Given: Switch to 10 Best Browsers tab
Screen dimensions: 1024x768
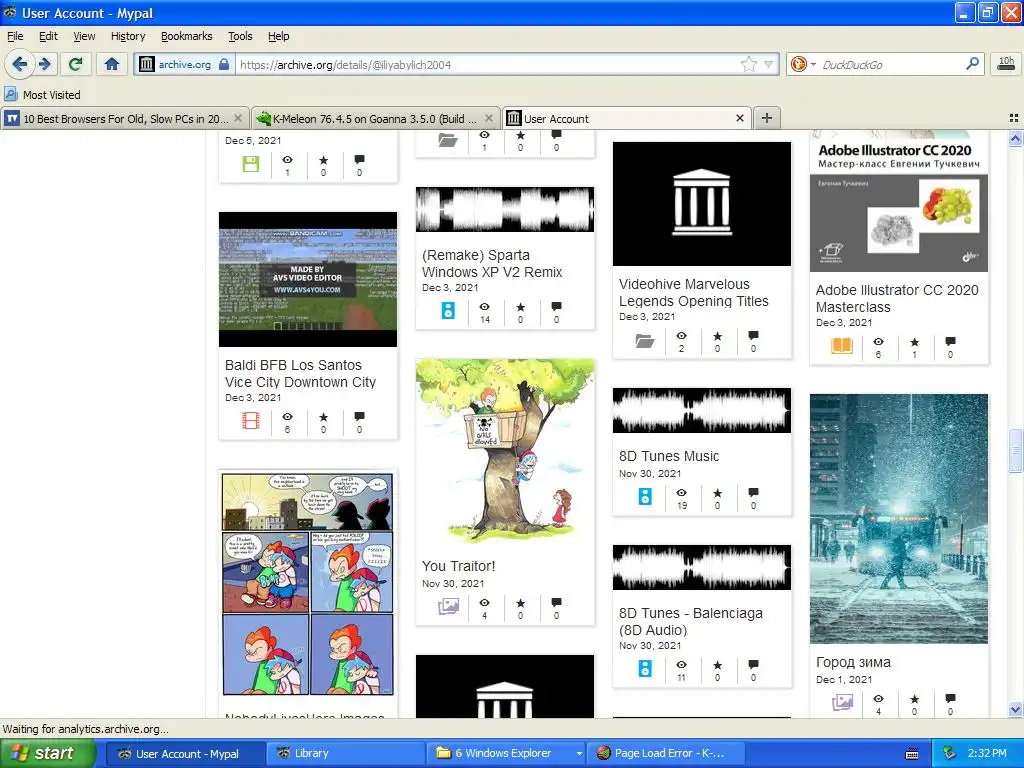Looking at the screenshot, I should (x=125, y=118).
